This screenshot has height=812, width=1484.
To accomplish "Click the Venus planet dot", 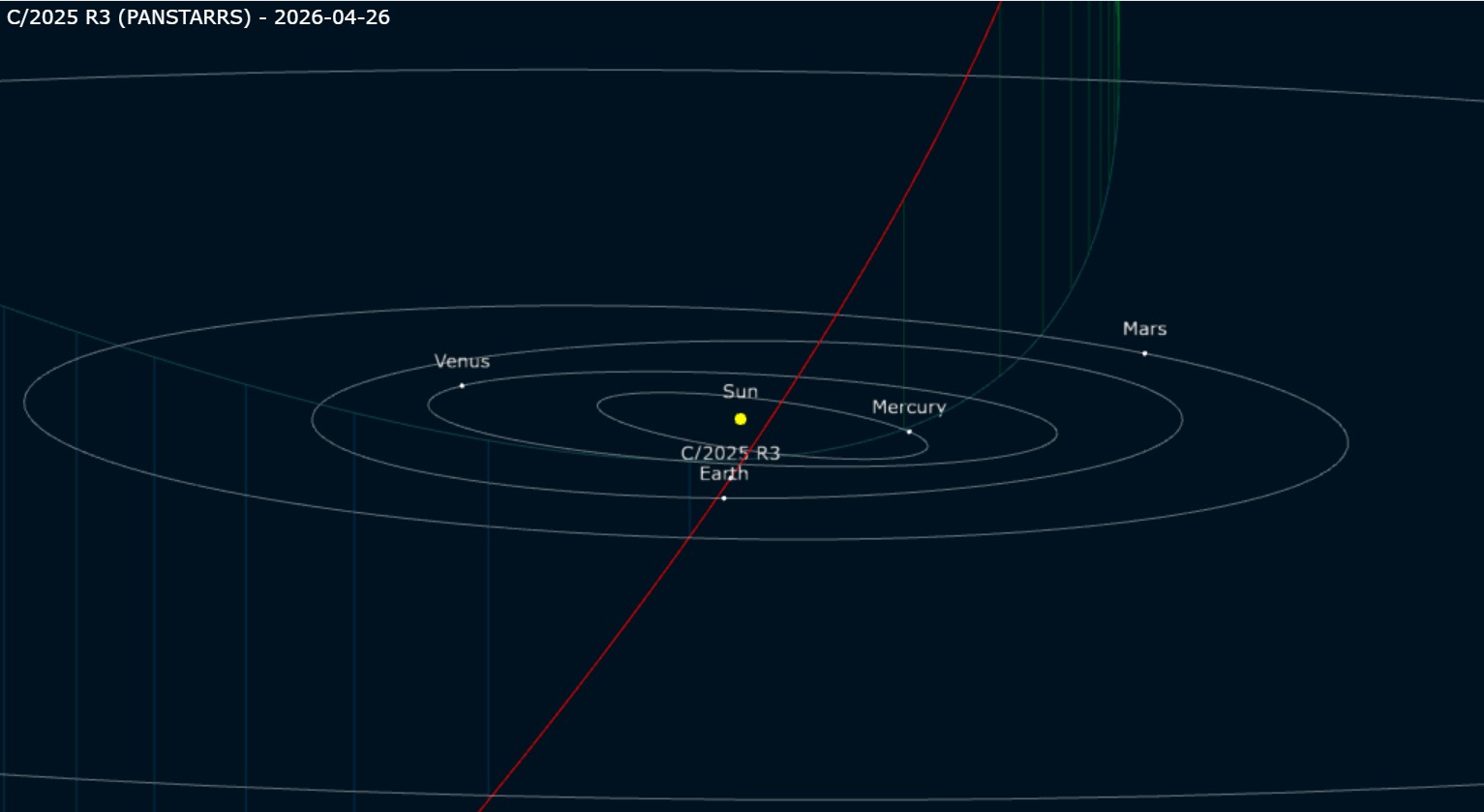I will (462, 386).
